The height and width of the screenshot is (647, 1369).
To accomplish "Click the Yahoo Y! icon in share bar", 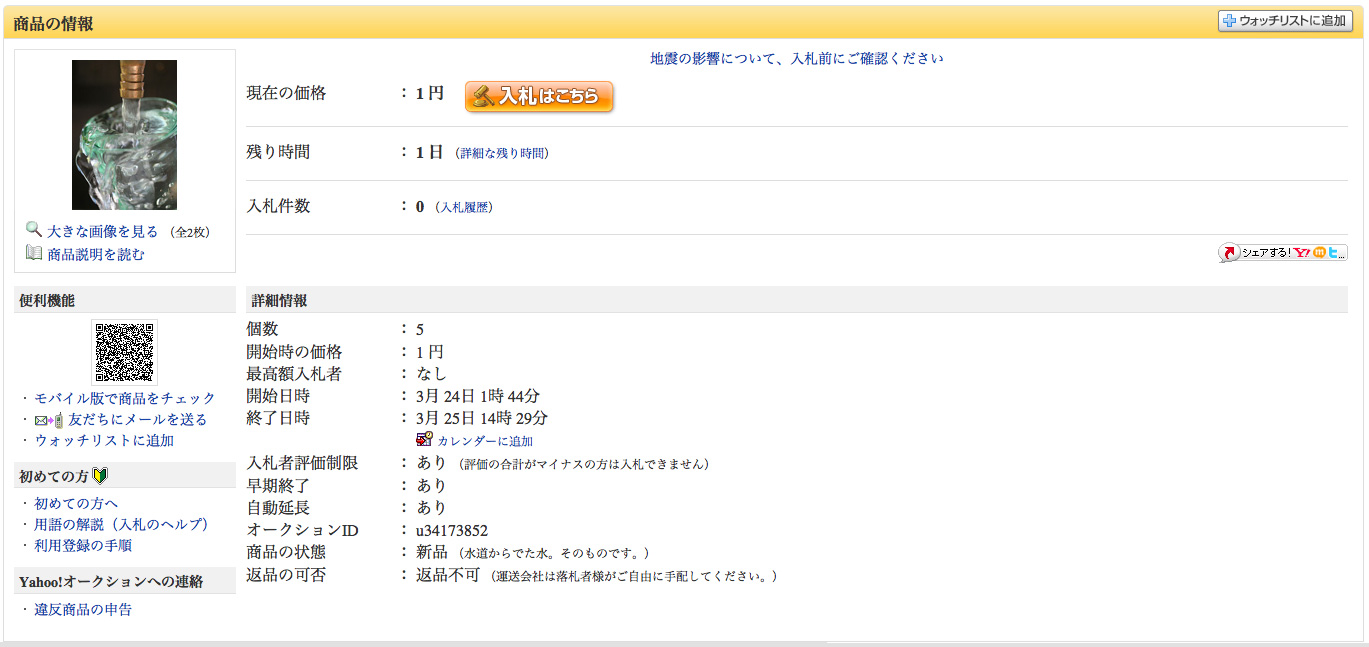I will [x=1302, y=253].
